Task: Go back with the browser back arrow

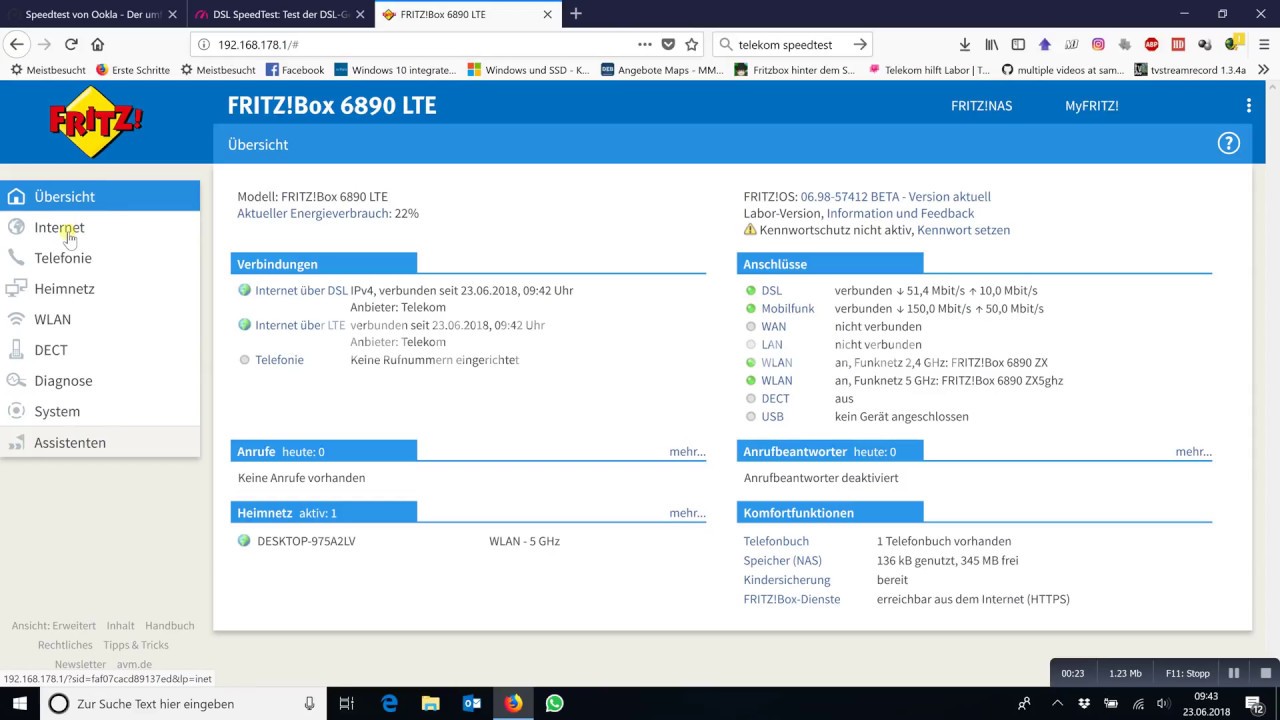Action: [x=16, y=44]
